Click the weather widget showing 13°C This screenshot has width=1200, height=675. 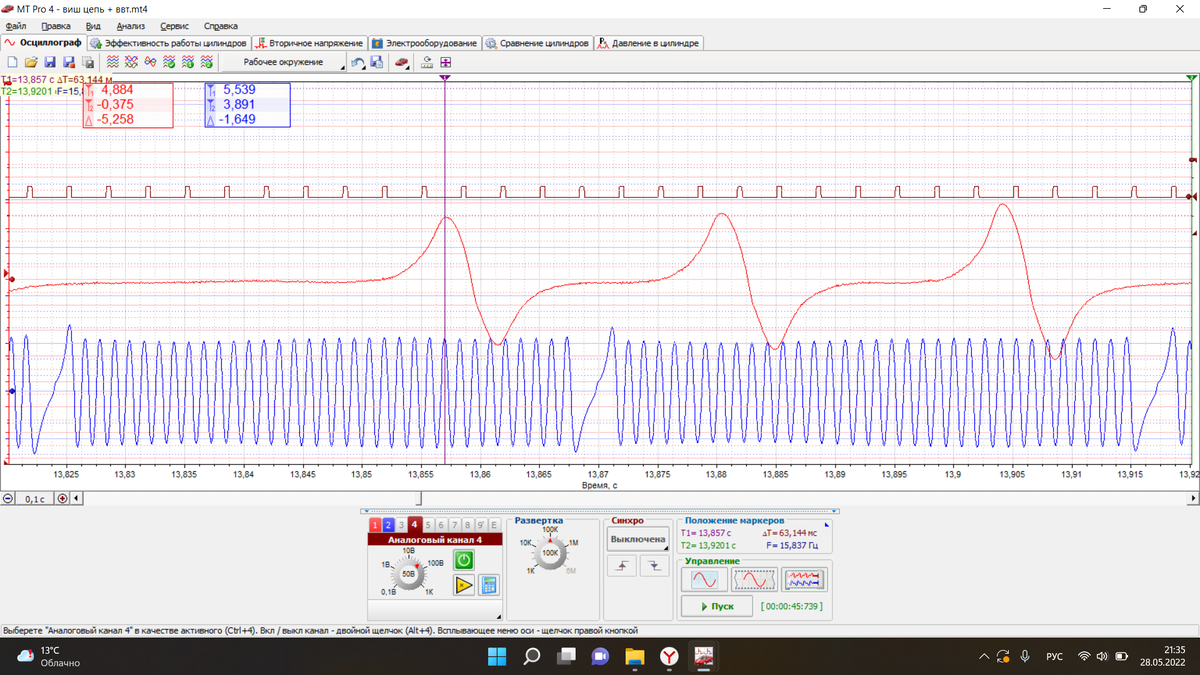47,656
